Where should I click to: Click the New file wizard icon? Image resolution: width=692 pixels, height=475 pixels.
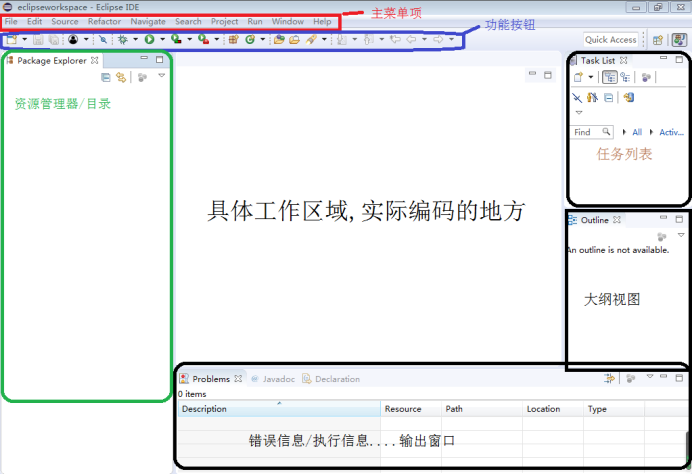coord(12,40)
